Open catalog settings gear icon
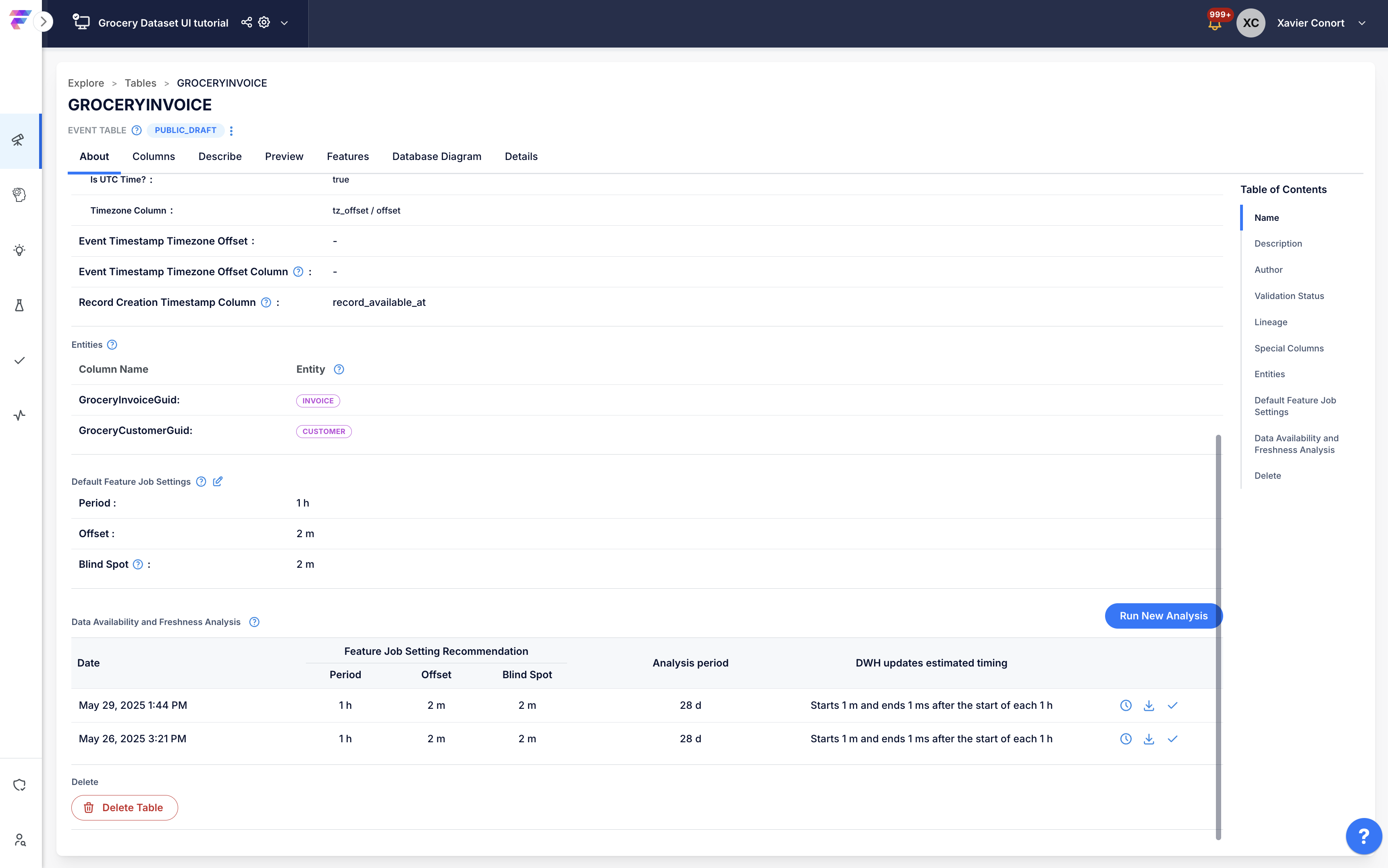Viewport: 1388px width, 868px height. (264, 23)
